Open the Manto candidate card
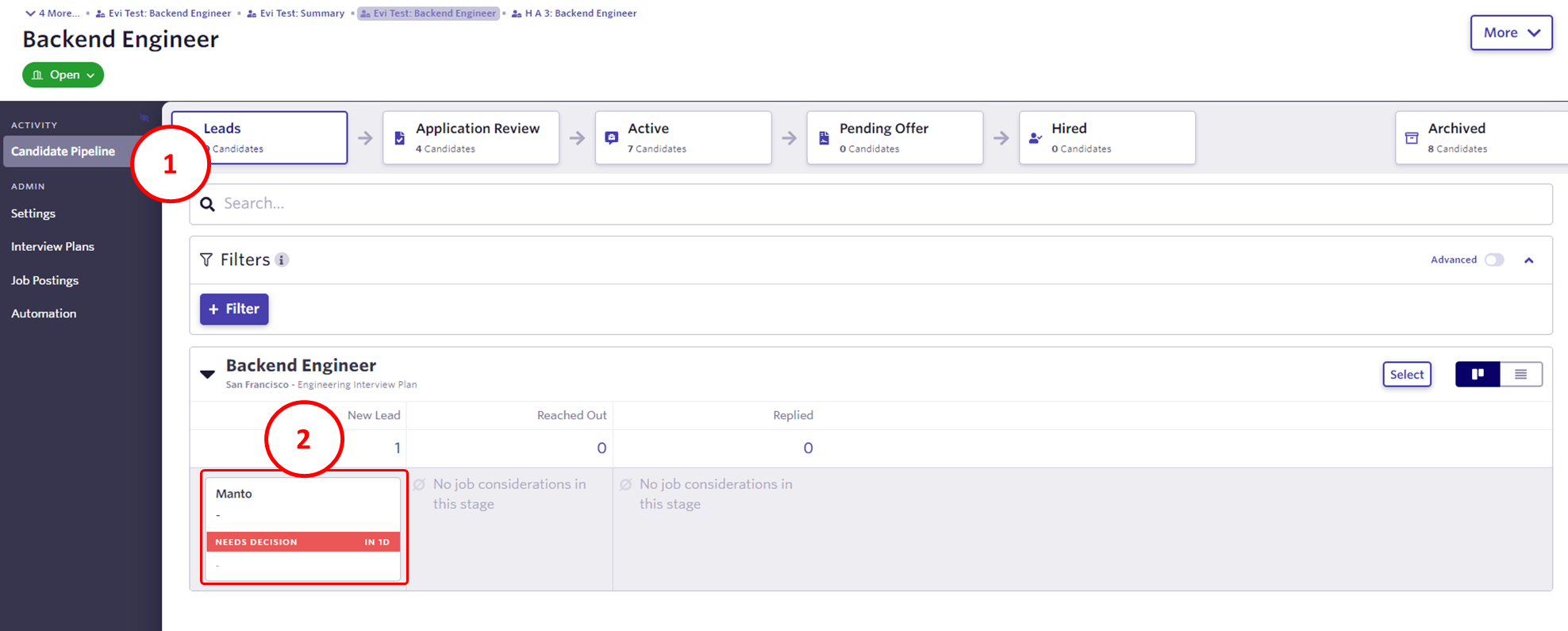 coord(303,508)
